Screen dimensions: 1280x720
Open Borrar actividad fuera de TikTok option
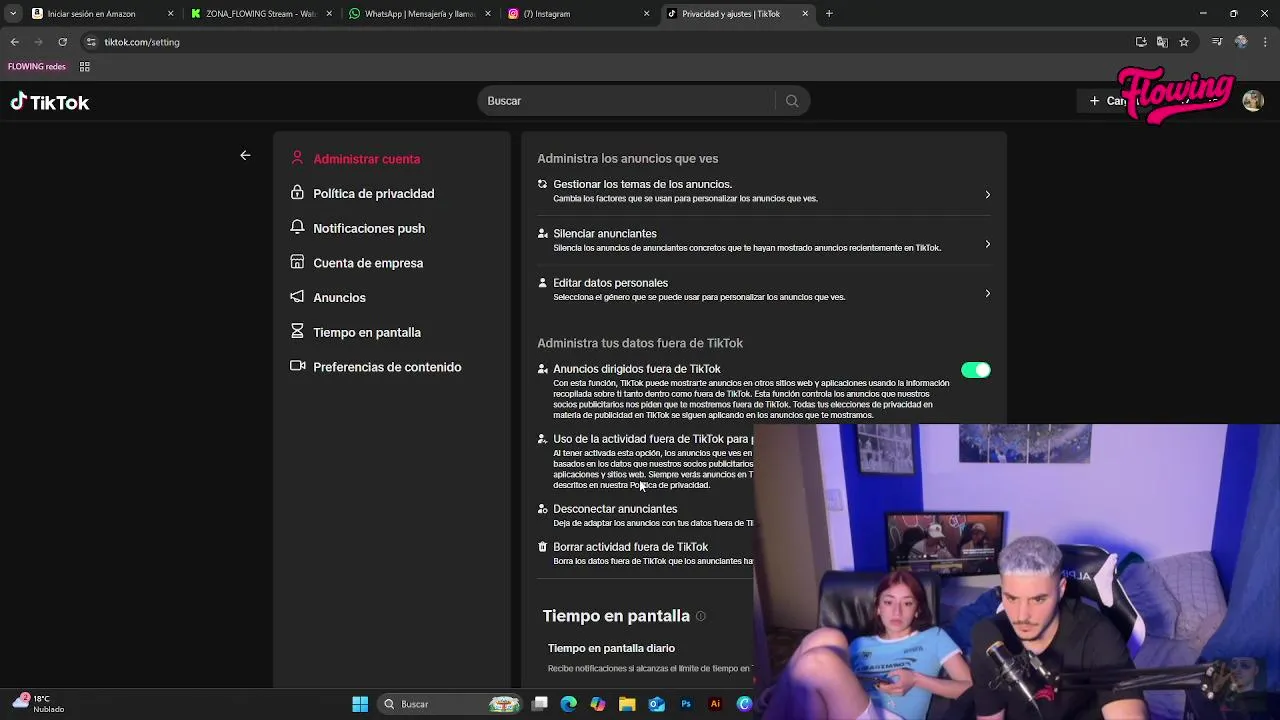click(x=630, y=547)
